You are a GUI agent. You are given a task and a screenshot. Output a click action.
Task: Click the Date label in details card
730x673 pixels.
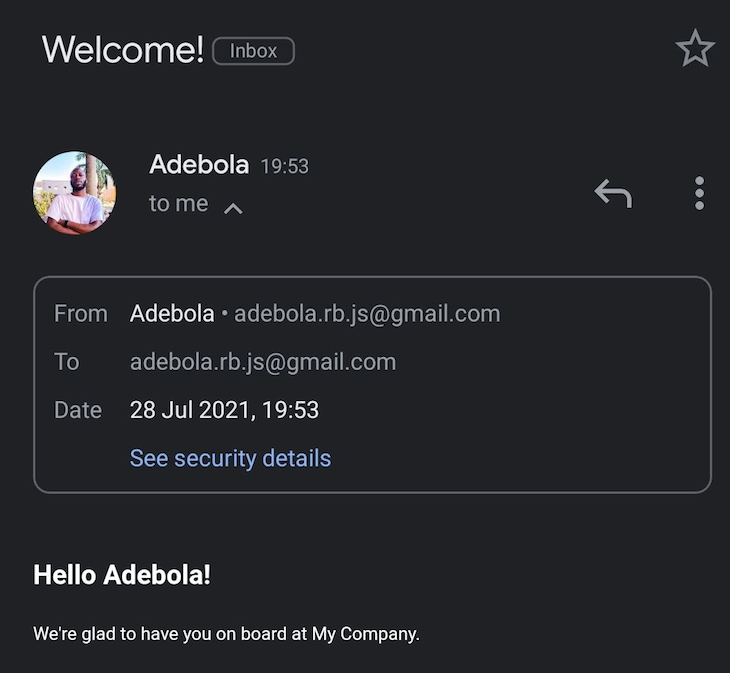click(78, 410)
